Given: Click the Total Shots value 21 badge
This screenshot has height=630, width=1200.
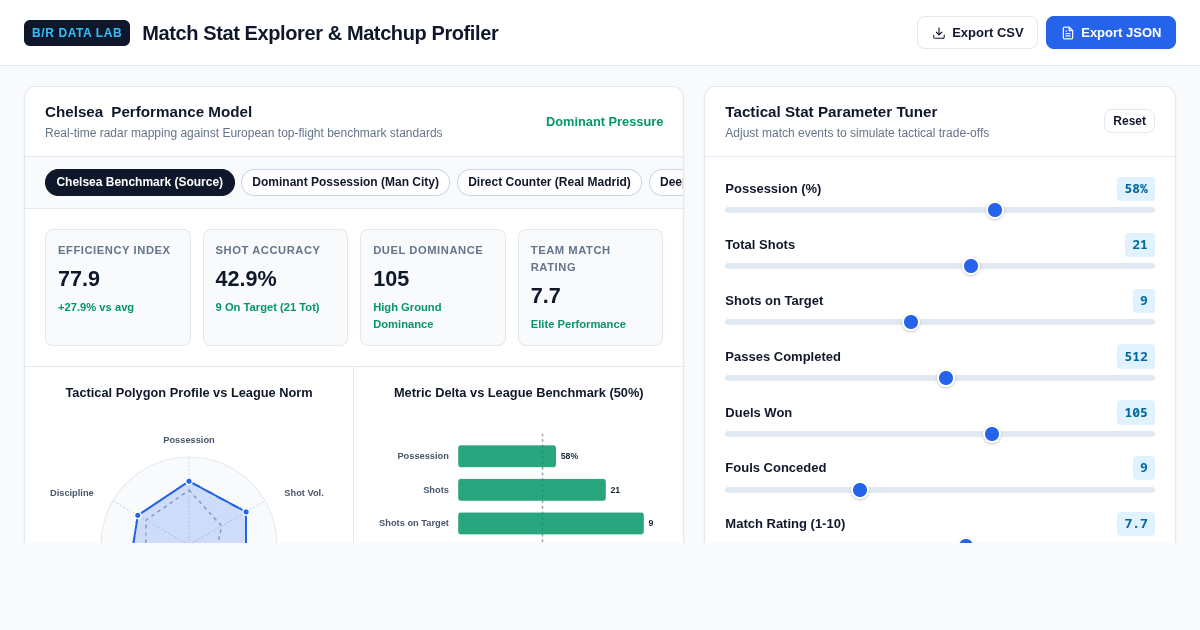Looking at the screenshot, I should click(1140, 245).
